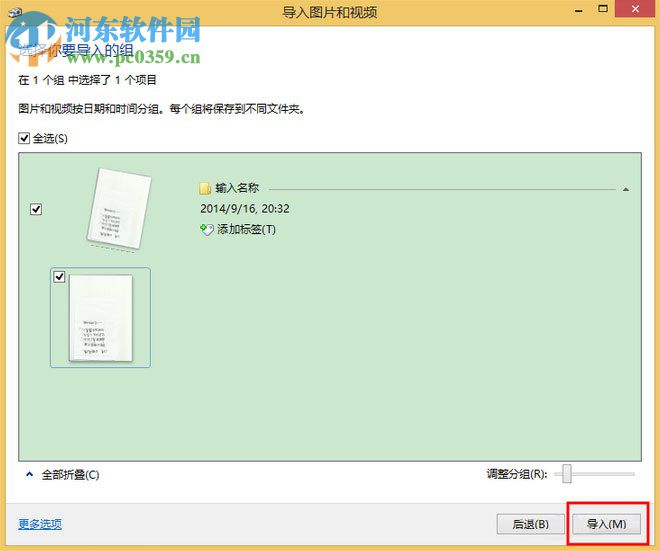Click the yellow folder icon next to 输入名称
The width and height of the screenshot is (660, 551).
coord(205,188)
